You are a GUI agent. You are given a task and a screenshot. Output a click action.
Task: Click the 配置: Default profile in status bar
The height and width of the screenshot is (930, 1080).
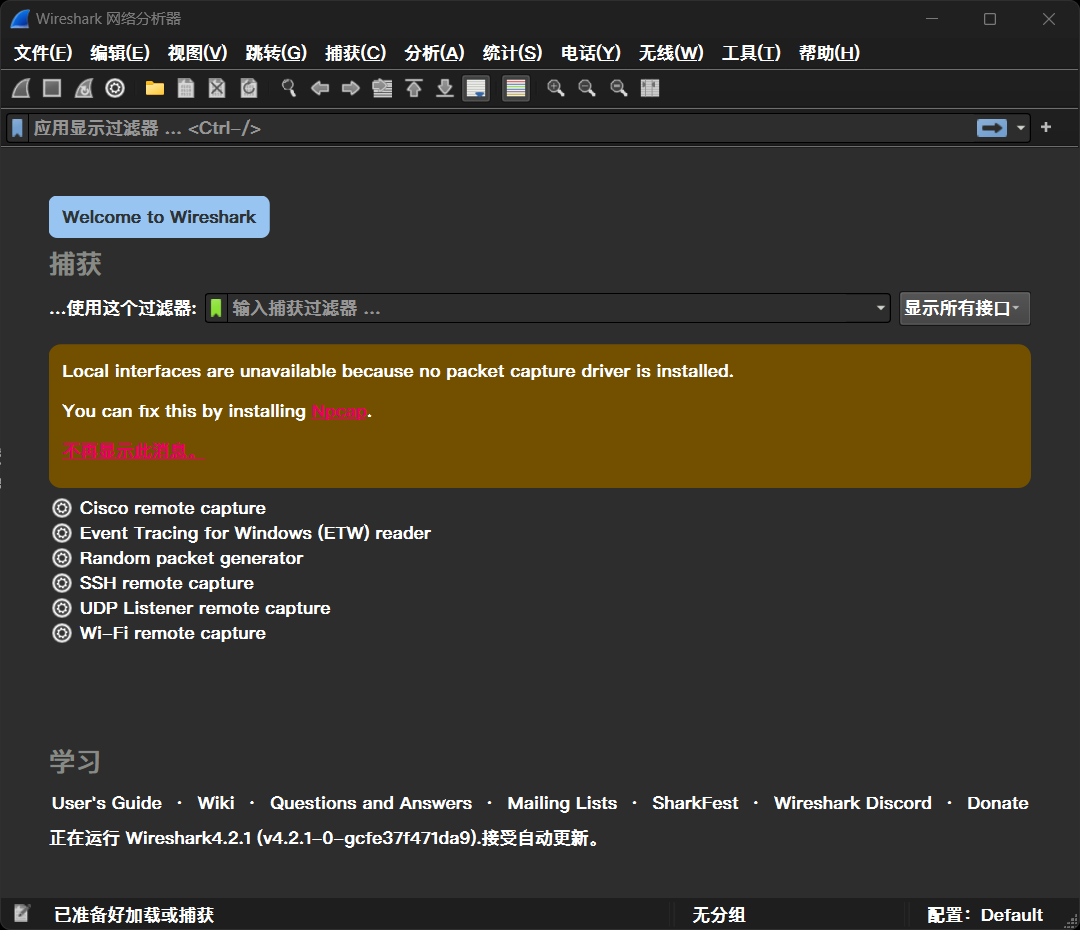(x=985, y=915)
